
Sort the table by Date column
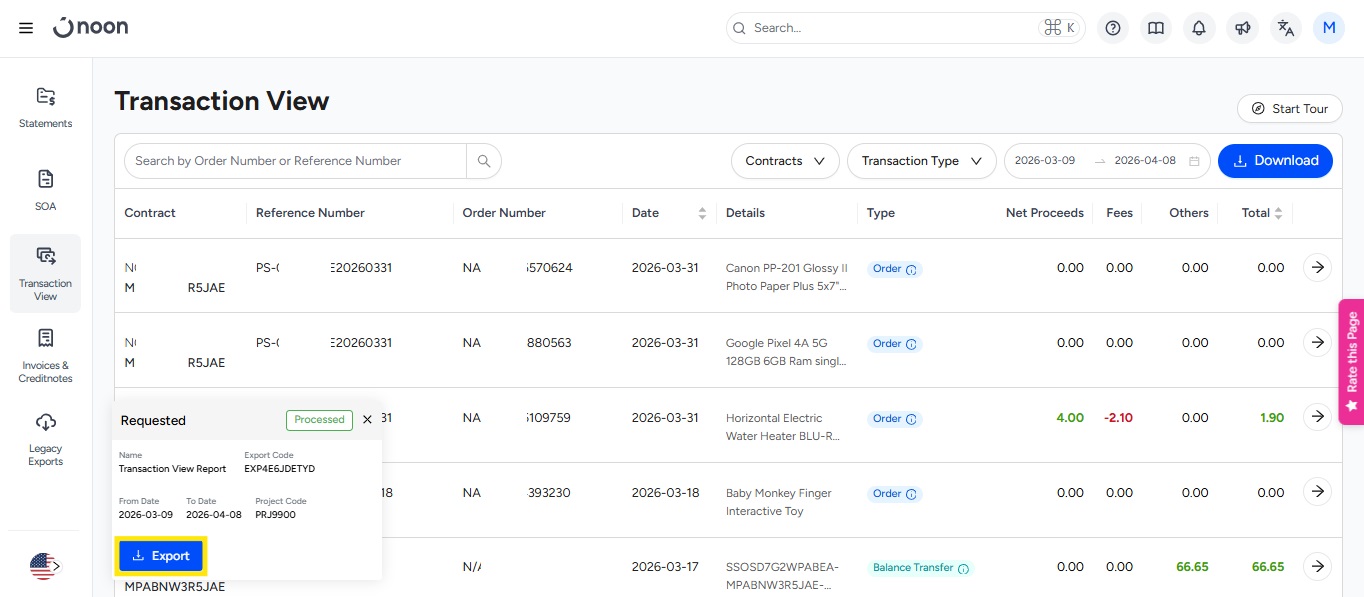702,213
